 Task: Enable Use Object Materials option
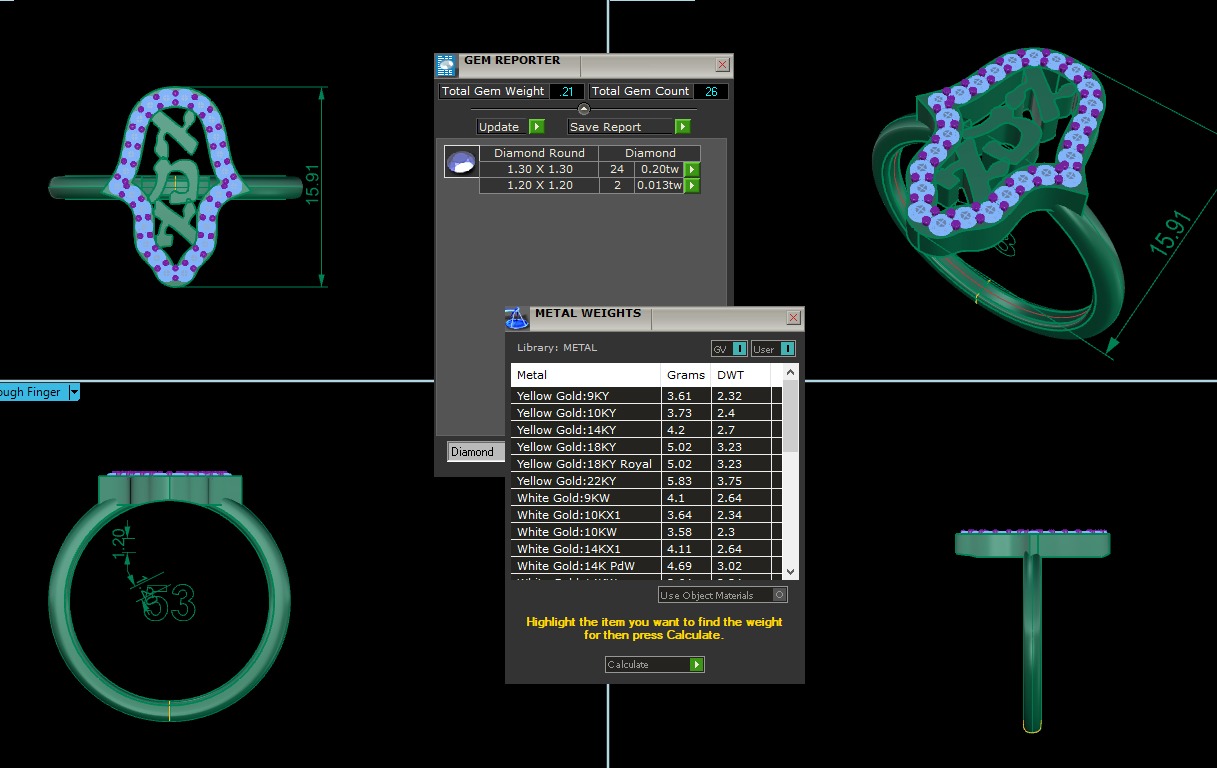(x=780, y=595)
